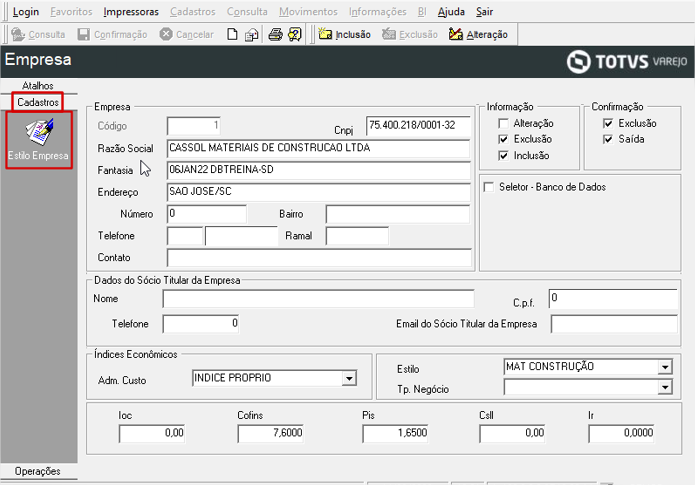
Task: Click the blank new page icon
Action: [x=232, y=34]
